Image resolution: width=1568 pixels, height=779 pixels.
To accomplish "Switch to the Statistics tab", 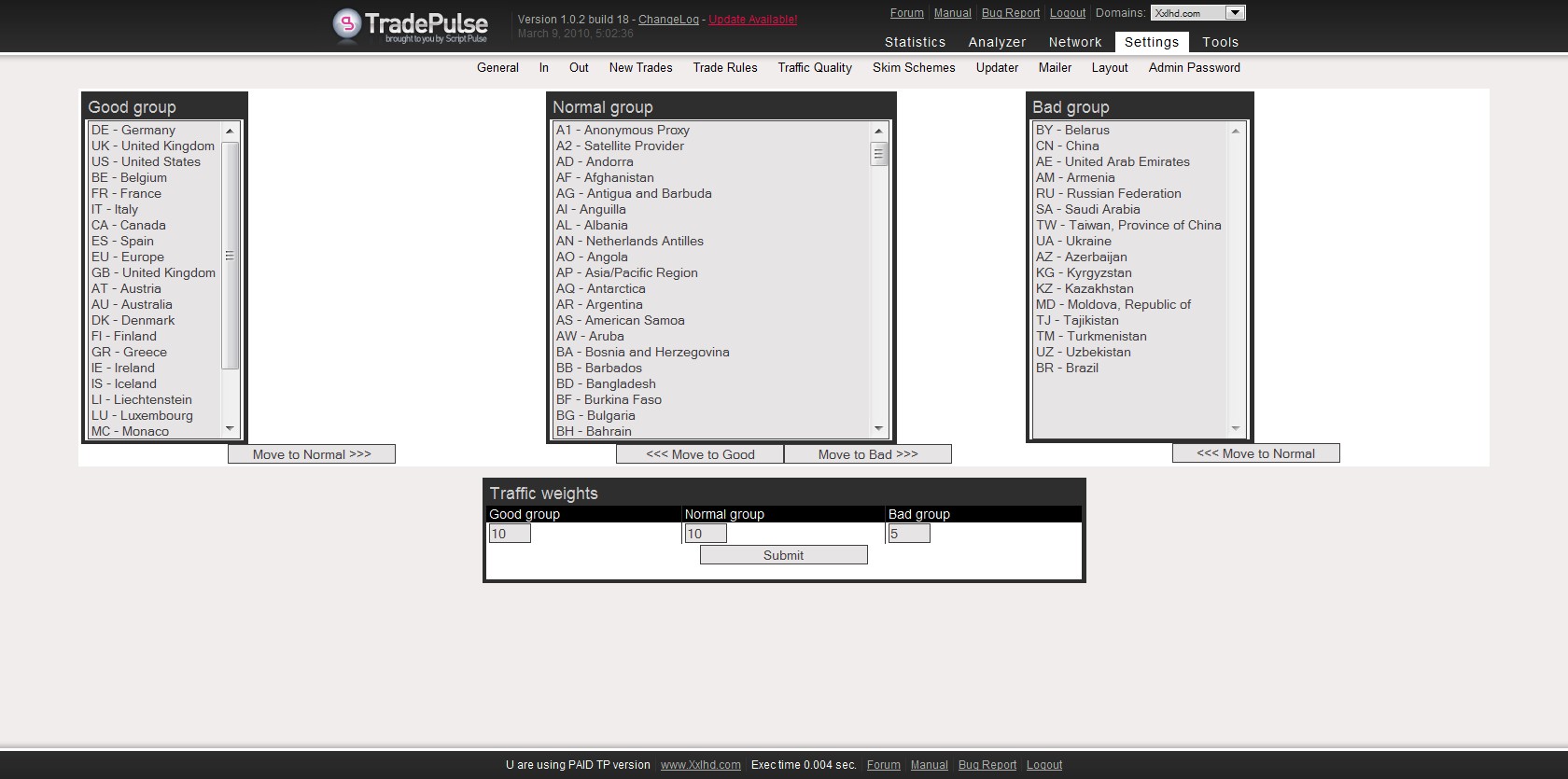I will [915, 42].
